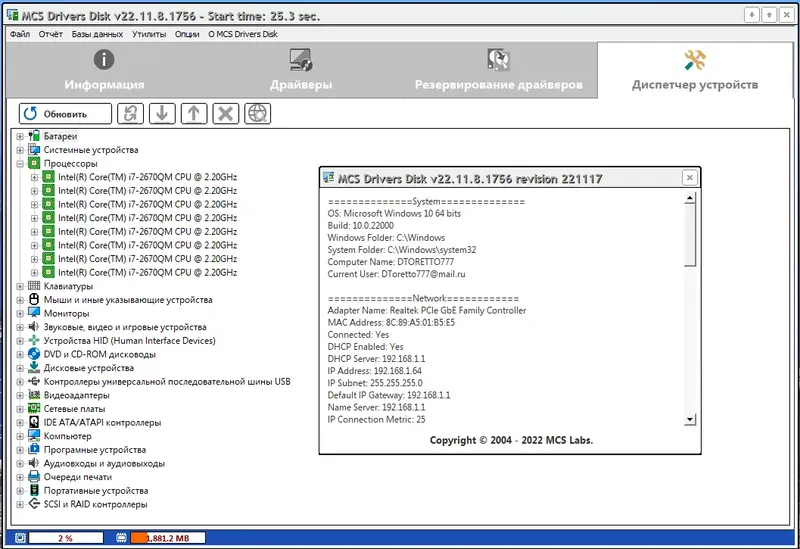Click the CPU usage icon in status bar
800x549 pixels.
click(x=20, y=538)
